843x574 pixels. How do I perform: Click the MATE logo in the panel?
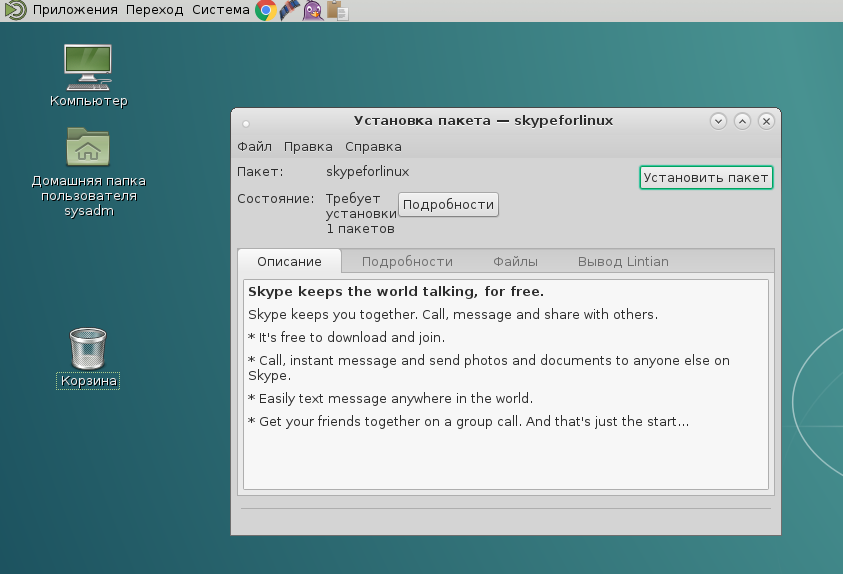[x=15, y=10]
